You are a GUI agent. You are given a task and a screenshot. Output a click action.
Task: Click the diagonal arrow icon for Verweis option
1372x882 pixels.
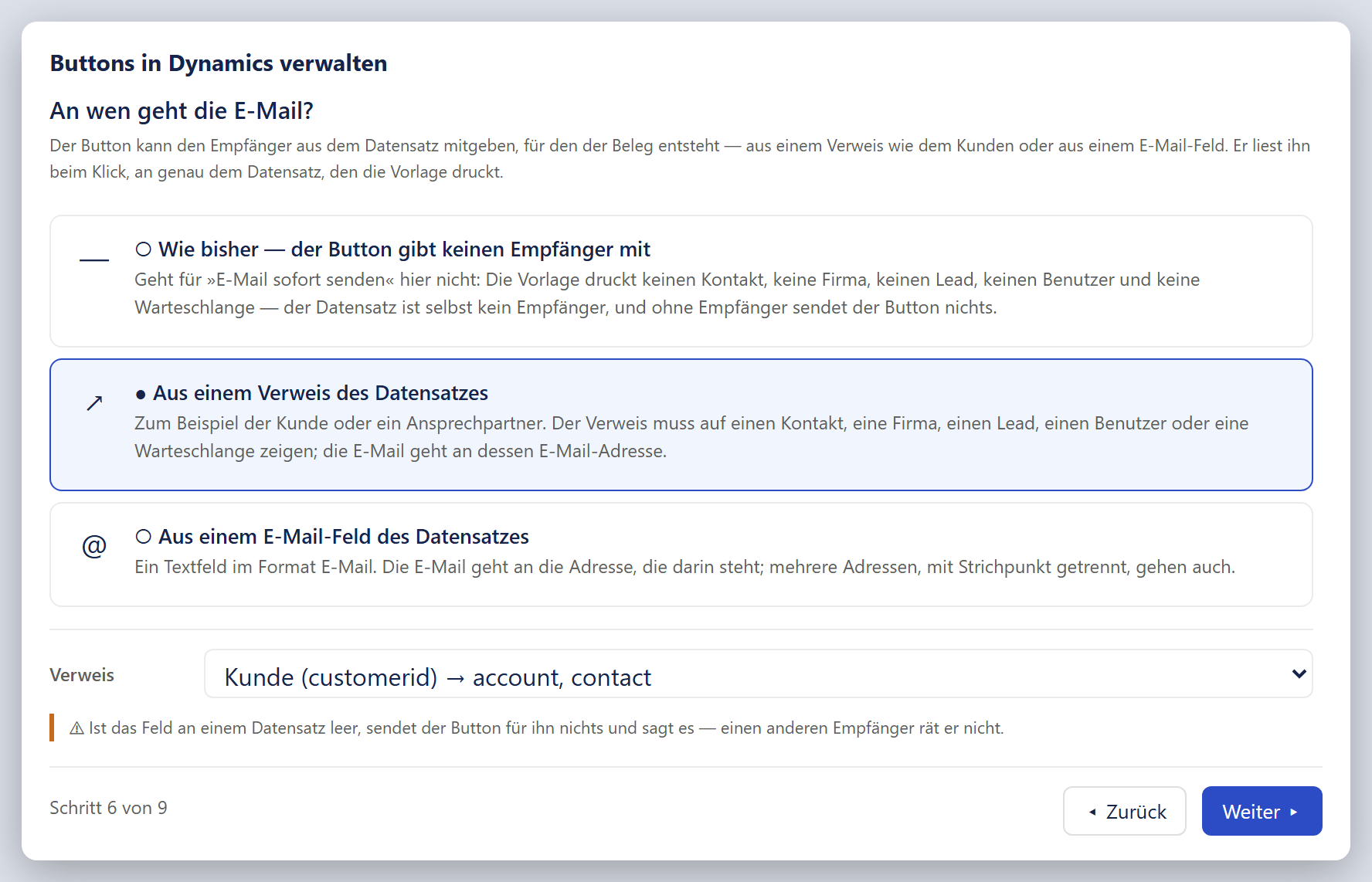tap(94, 403)
